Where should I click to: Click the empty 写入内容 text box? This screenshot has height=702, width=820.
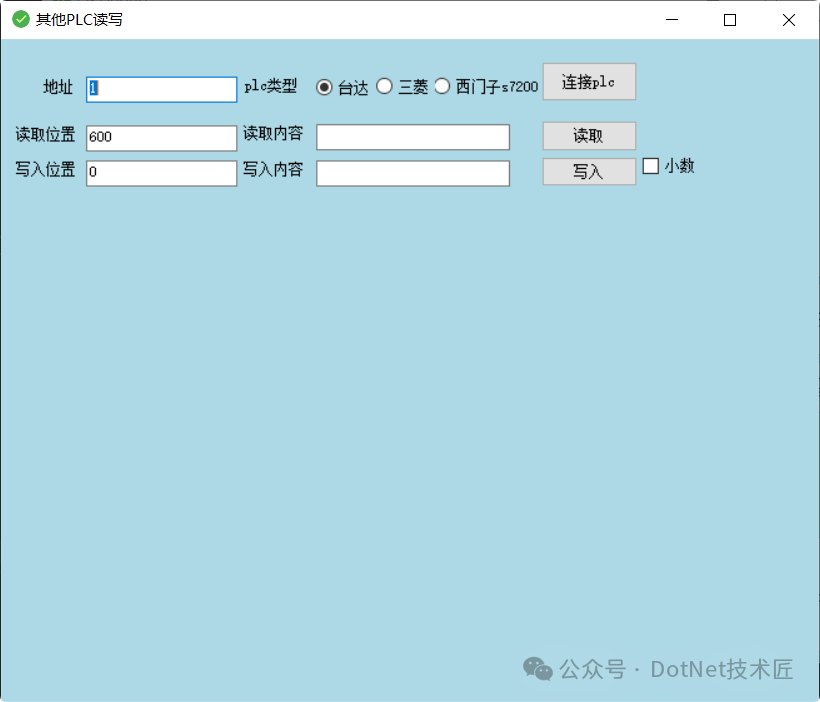[x=413, y=173]
